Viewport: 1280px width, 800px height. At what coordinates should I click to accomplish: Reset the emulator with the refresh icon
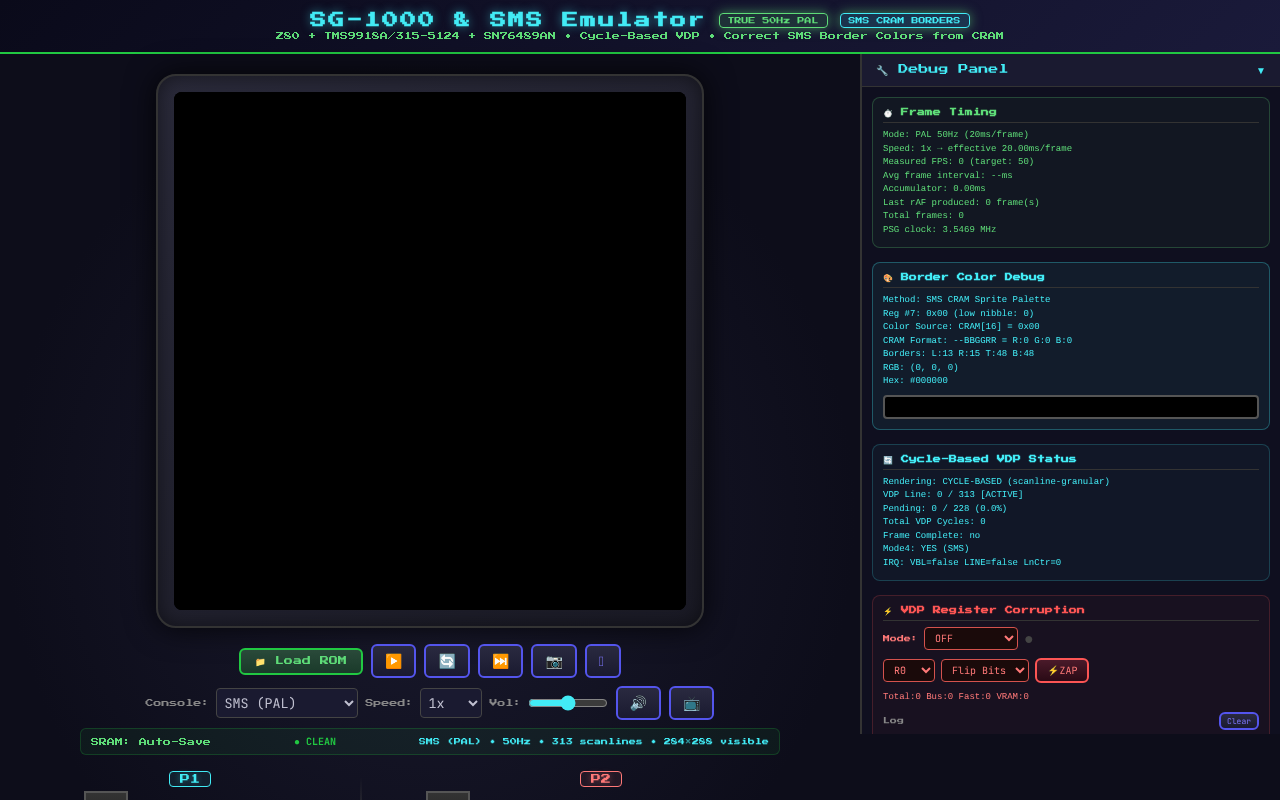447,661
